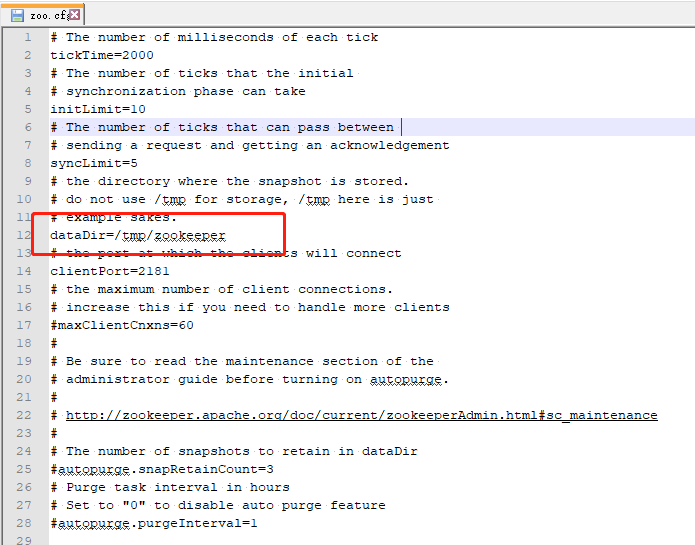Click line number 1 in the gutter
Image resolution: width=695 pixels, height=545 pixels.
(28, 37)
